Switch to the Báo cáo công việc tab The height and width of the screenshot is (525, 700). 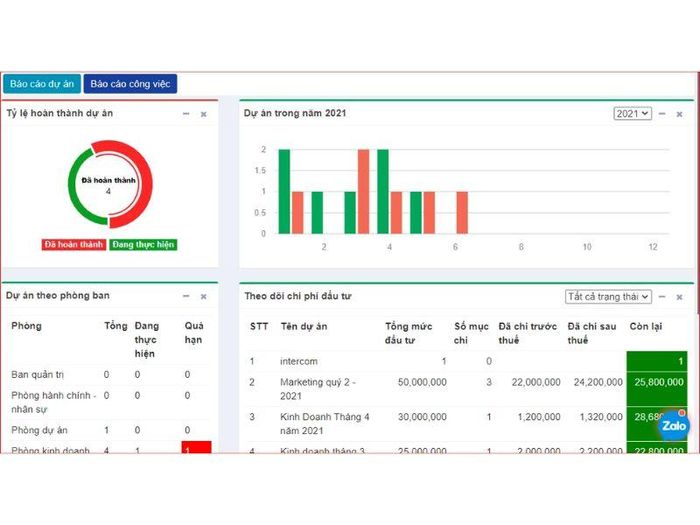coord(130,84)
